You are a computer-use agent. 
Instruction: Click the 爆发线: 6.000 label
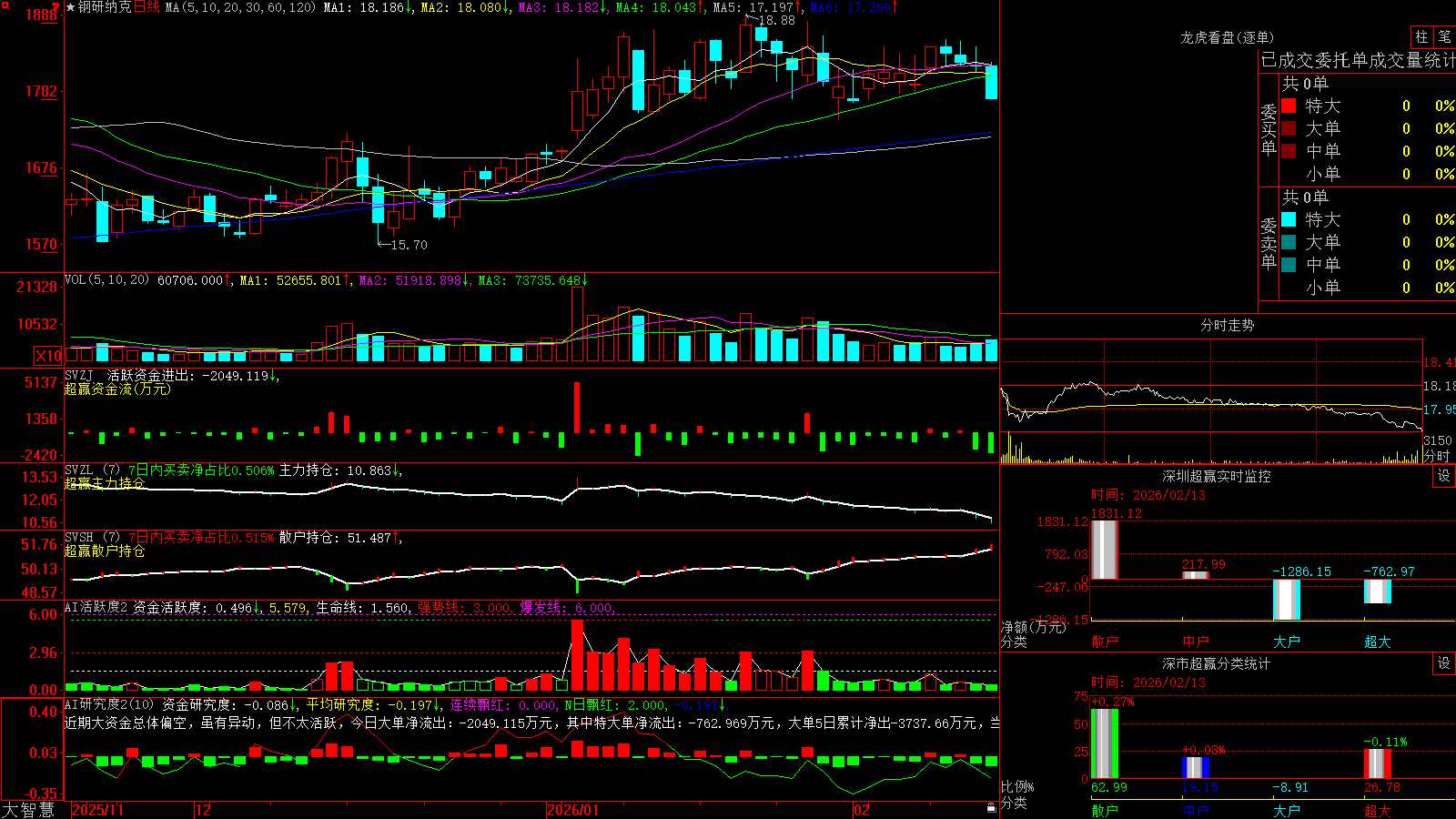[567, 607]
